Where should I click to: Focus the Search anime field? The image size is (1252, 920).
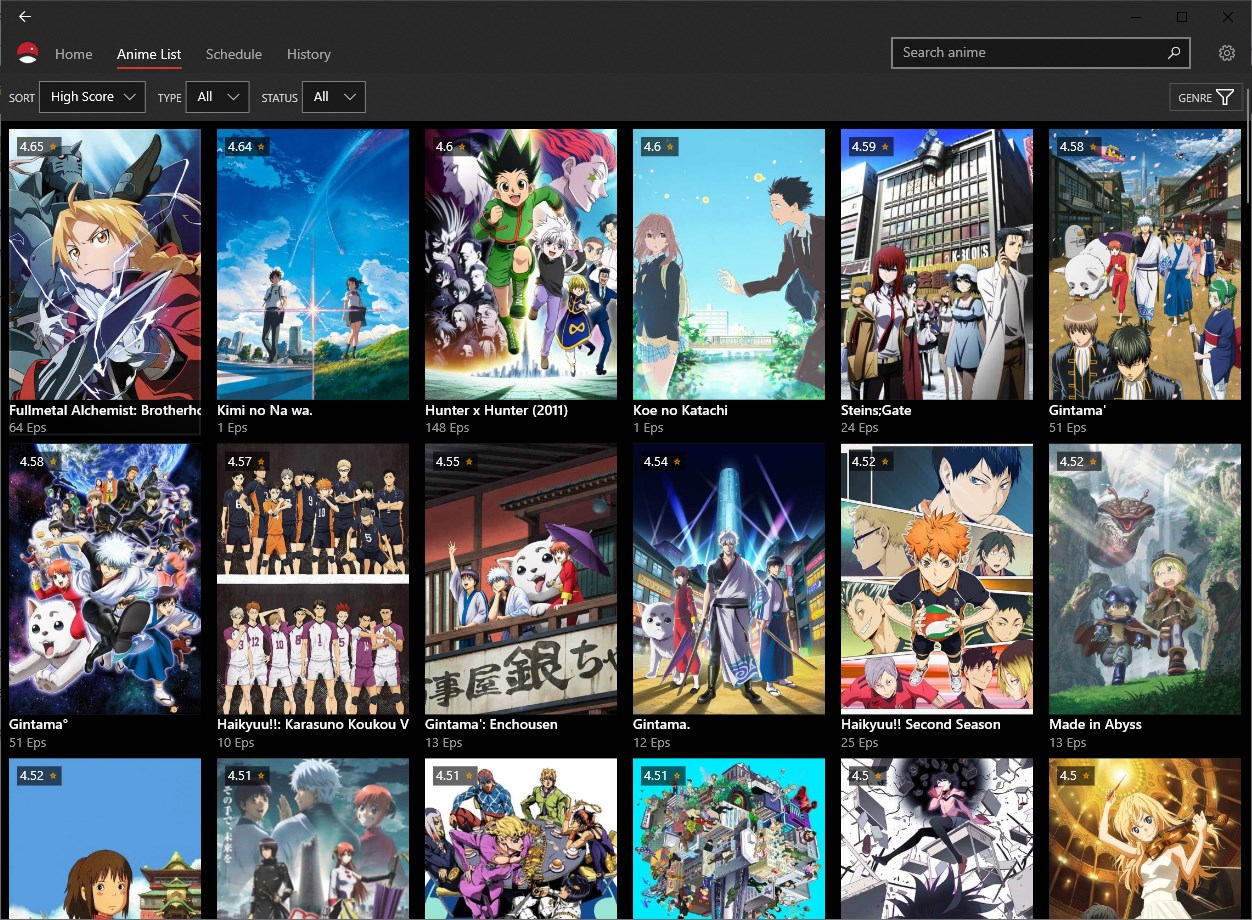pyautogui.click(x=1040, y=53)
